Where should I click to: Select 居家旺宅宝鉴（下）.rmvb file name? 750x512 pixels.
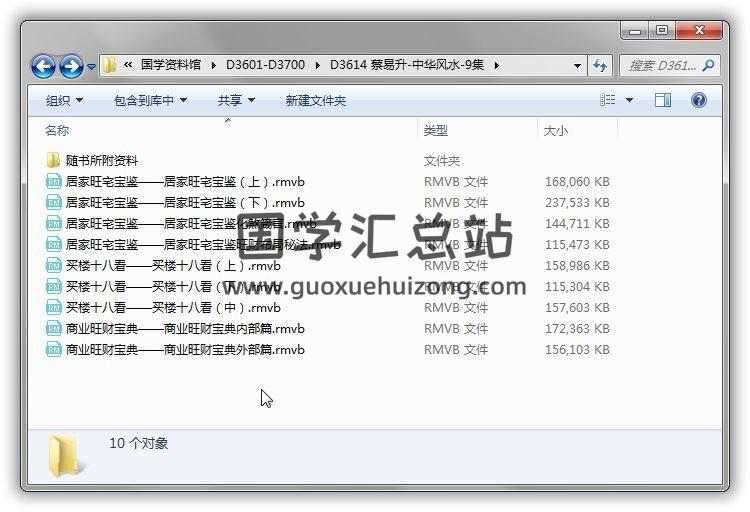point(185,202)
